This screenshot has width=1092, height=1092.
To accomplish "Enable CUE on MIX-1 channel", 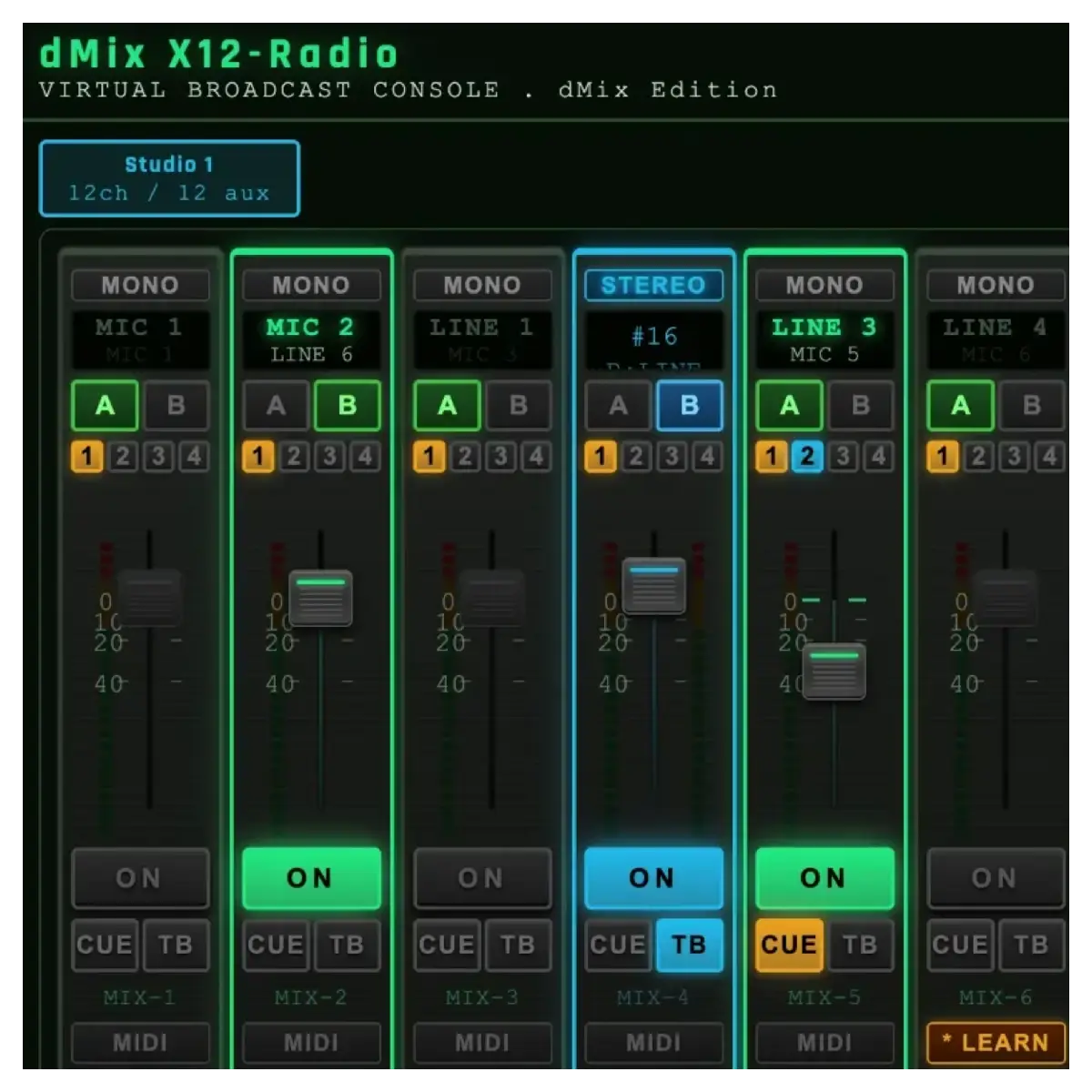I will pyautogui.click(x=105, y=945).
